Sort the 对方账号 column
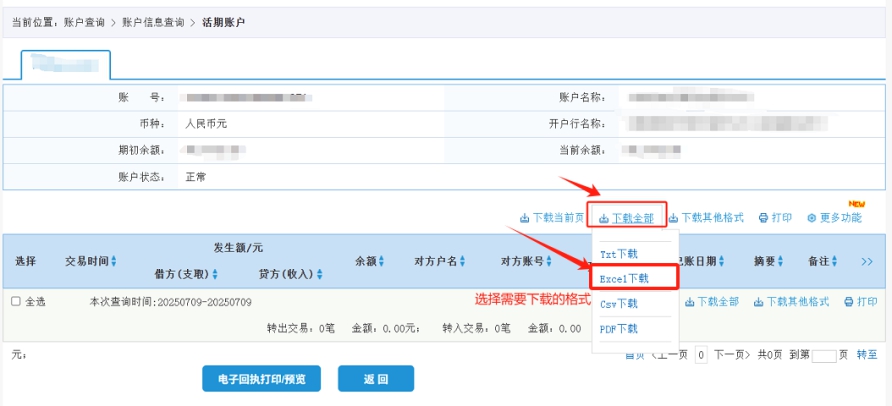The height and width of the screenshot is (406, 892). [x=549, y=261]
